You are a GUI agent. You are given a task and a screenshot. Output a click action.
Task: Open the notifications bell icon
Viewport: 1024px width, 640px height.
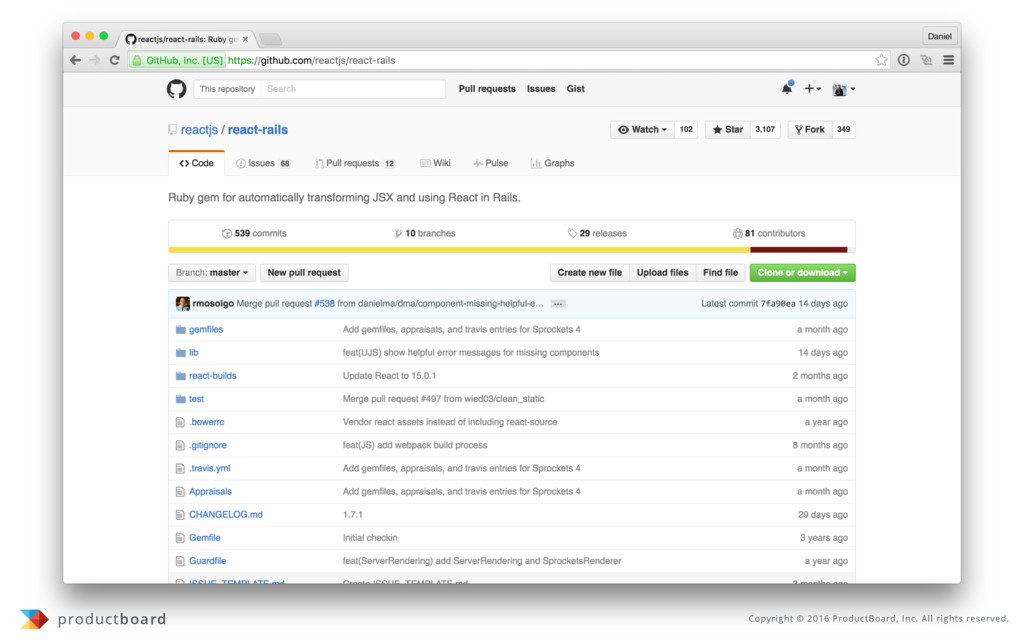pyautogui.click(x=787, y=88)
